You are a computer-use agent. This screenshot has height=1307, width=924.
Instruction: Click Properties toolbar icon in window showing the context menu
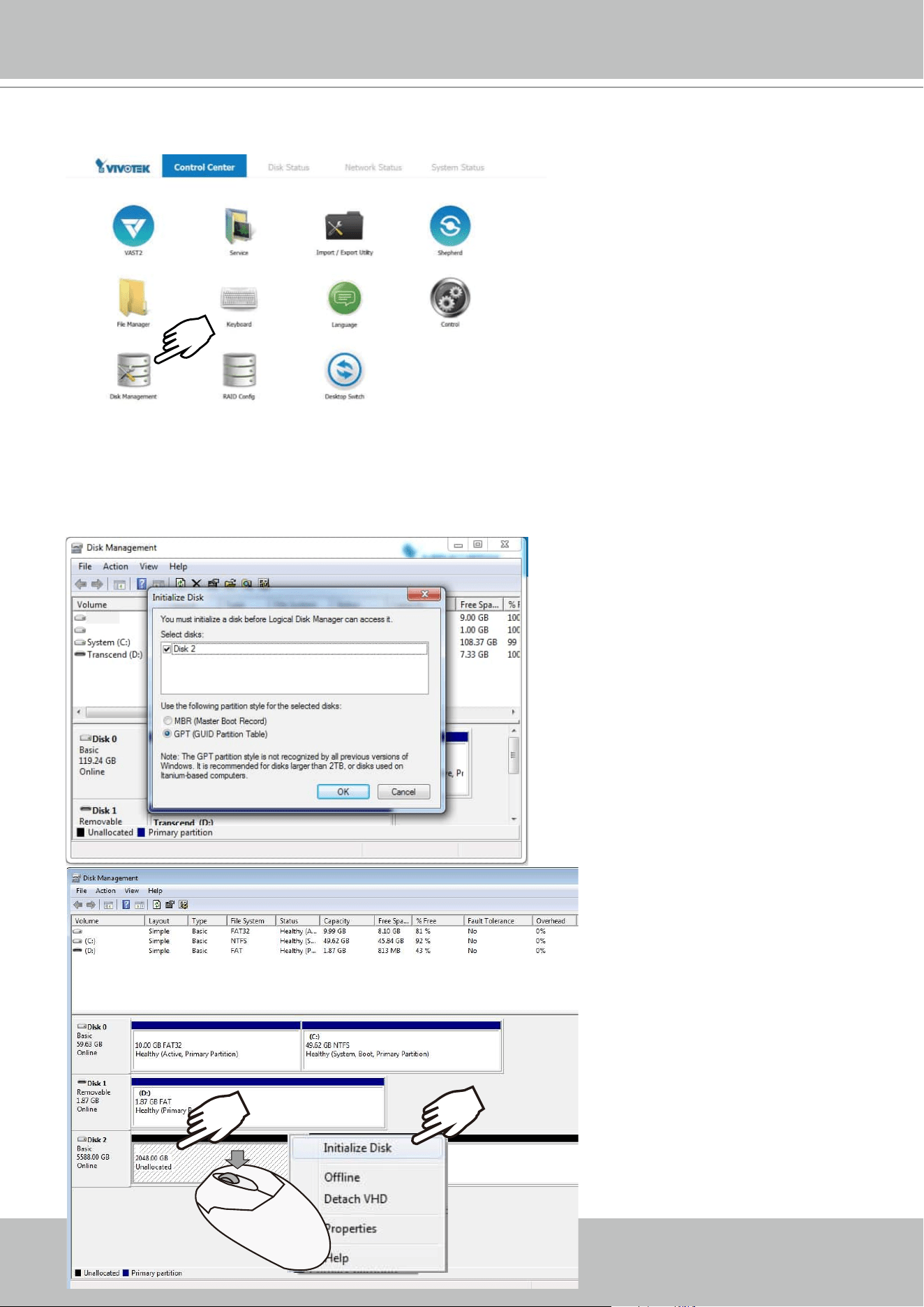point(170,905)
